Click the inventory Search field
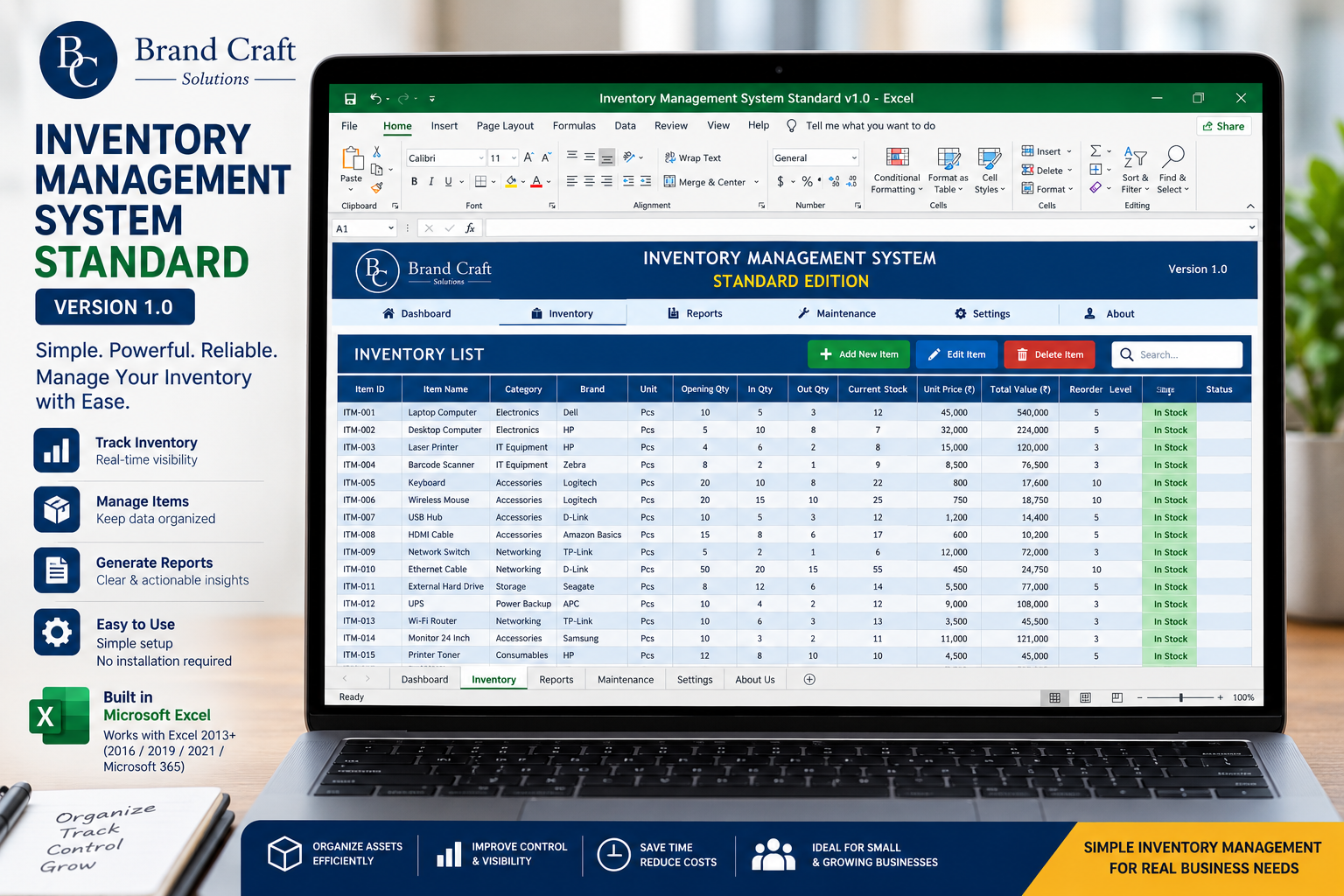Screen dimensions: 1344x896 click(1177, 354)
